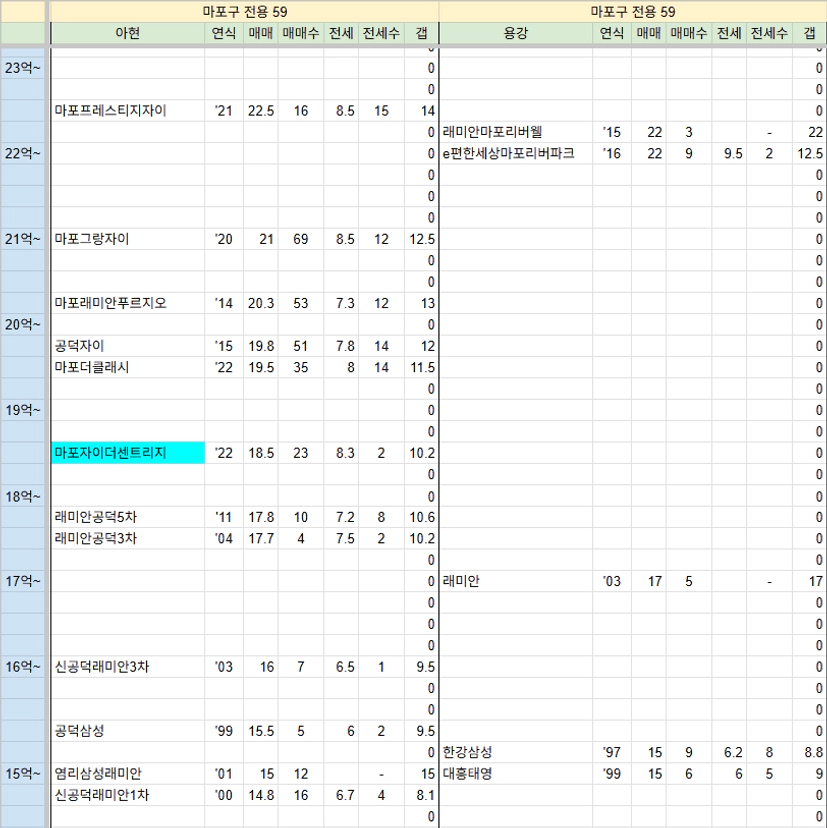Select the 용강 column header
827x828 pixels.
click(x=516, y=33)
